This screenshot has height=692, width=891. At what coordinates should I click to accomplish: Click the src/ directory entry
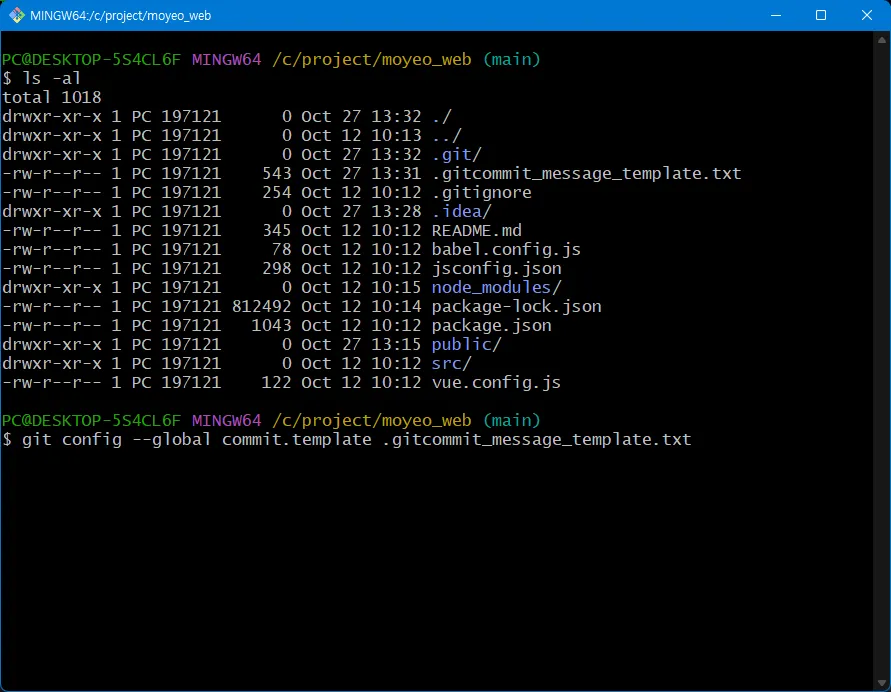point(451,363)
